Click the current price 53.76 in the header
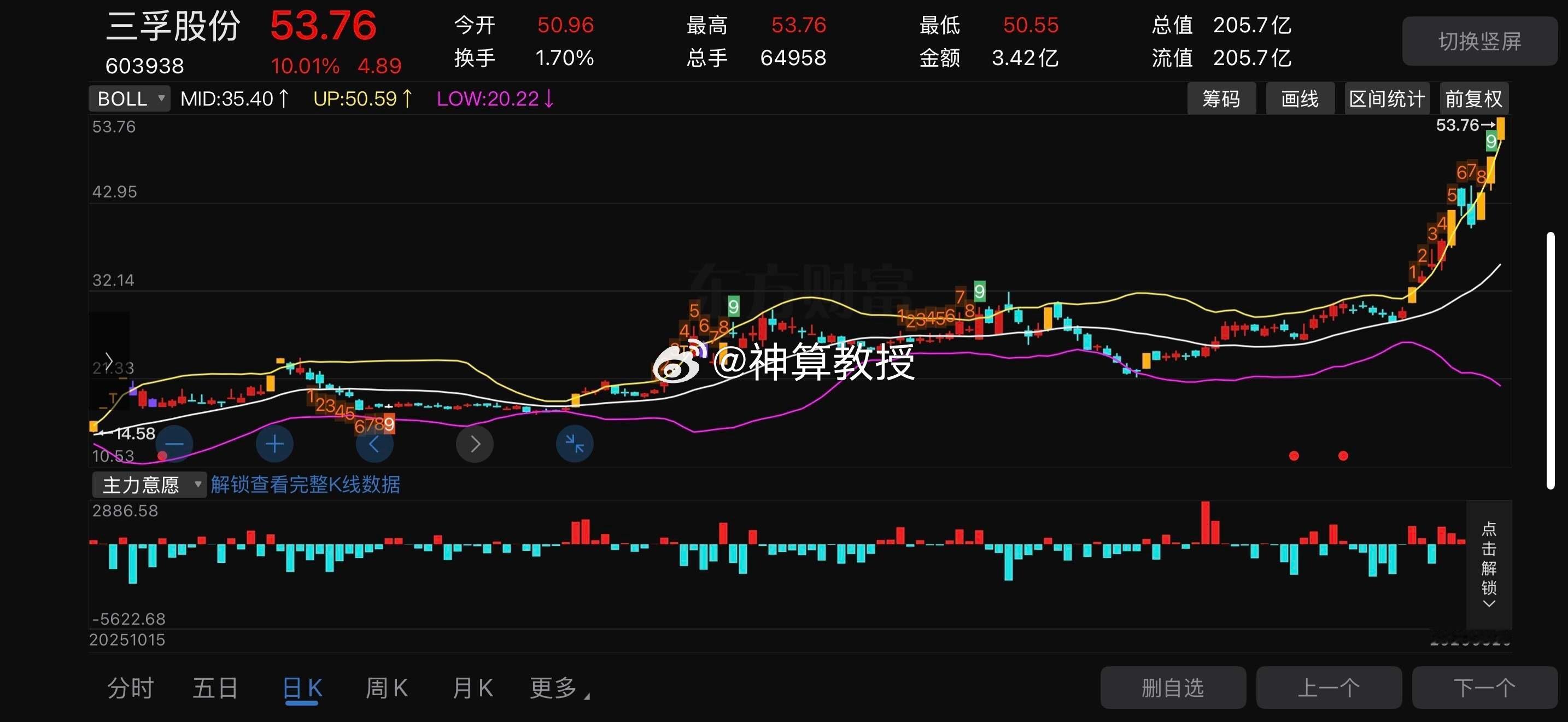1568x722 pixels. [323, 26]
